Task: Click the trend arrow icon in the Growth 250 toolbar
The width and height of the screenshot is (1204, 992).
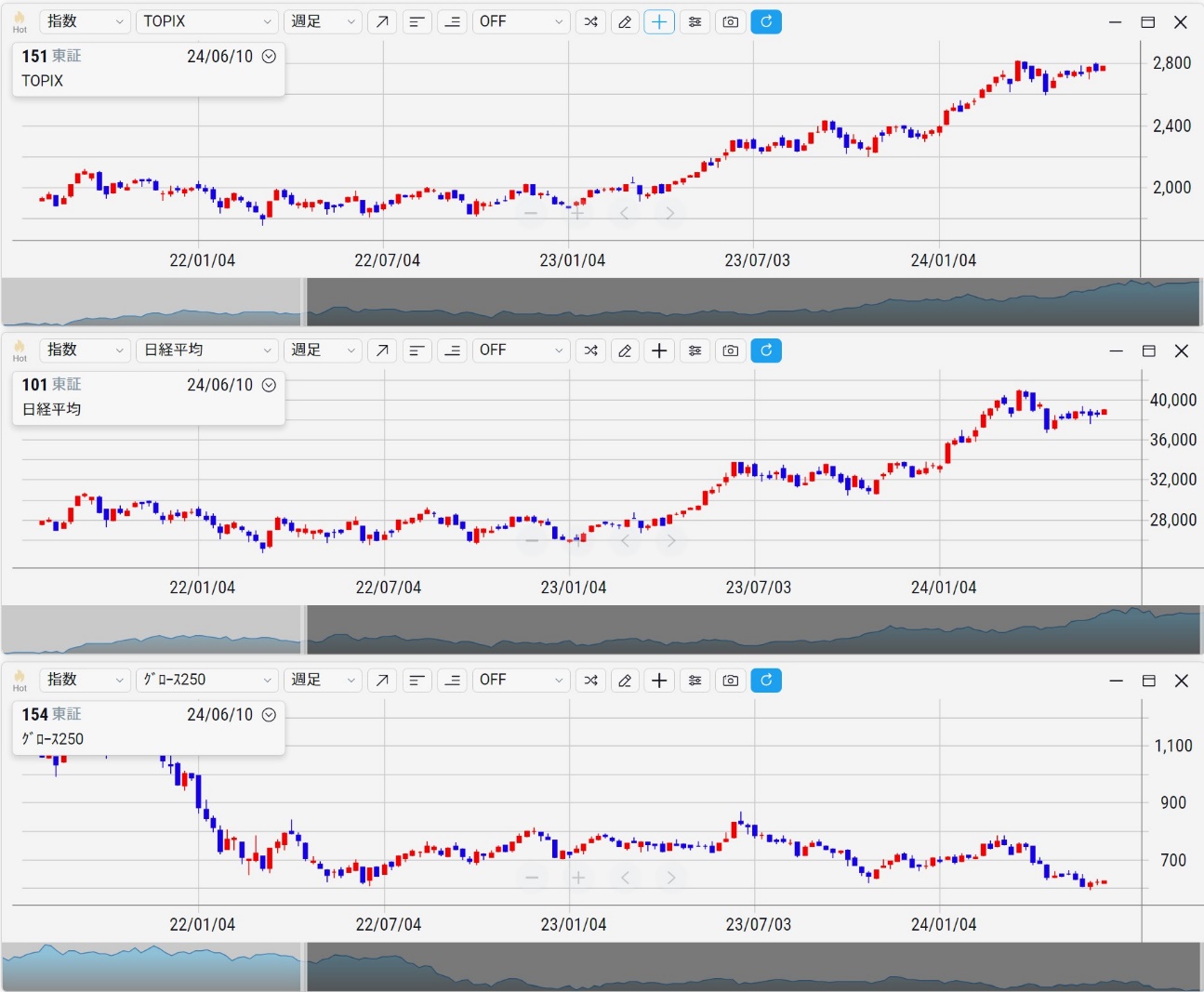Action: click(382, 681)
